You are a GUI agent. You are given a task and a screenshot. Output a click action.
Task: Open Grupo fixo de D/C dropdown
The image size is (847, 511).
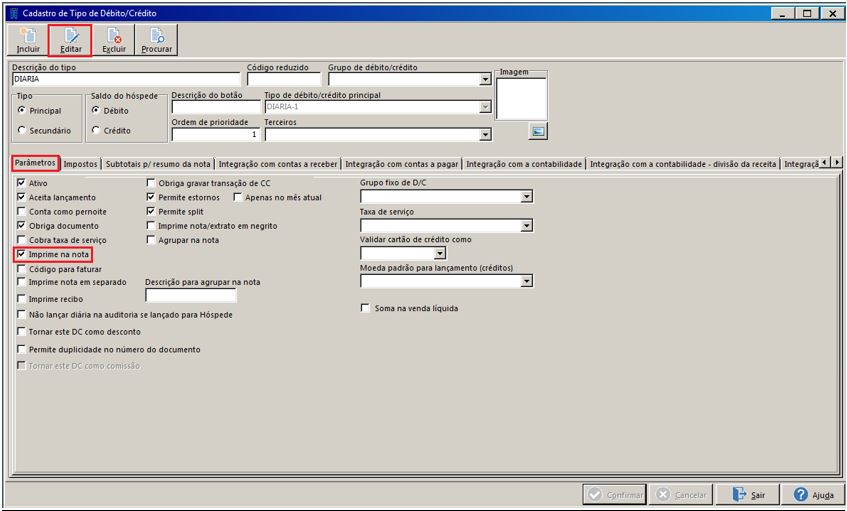[527, 197]
